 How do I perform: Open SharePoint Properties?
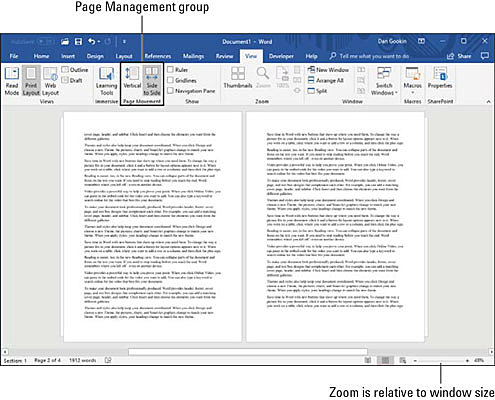point(440,78)
